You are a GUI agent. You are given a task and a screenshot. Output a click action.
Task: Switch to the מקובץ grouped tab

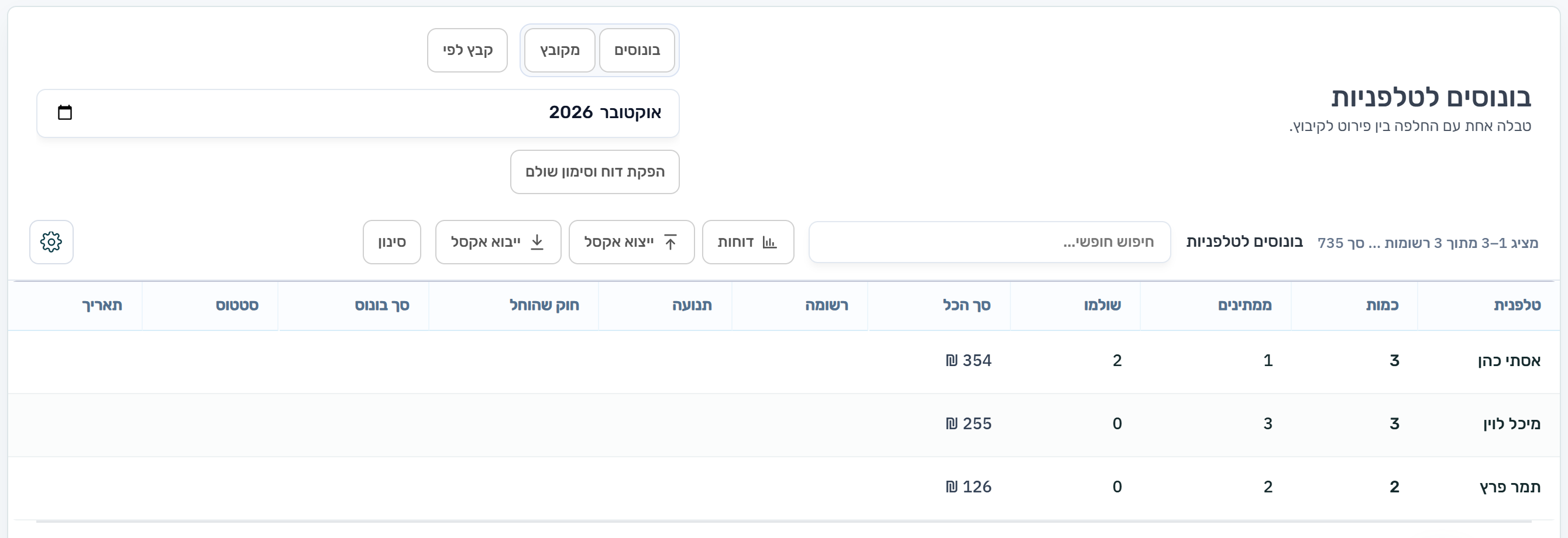tap(559, 50)
